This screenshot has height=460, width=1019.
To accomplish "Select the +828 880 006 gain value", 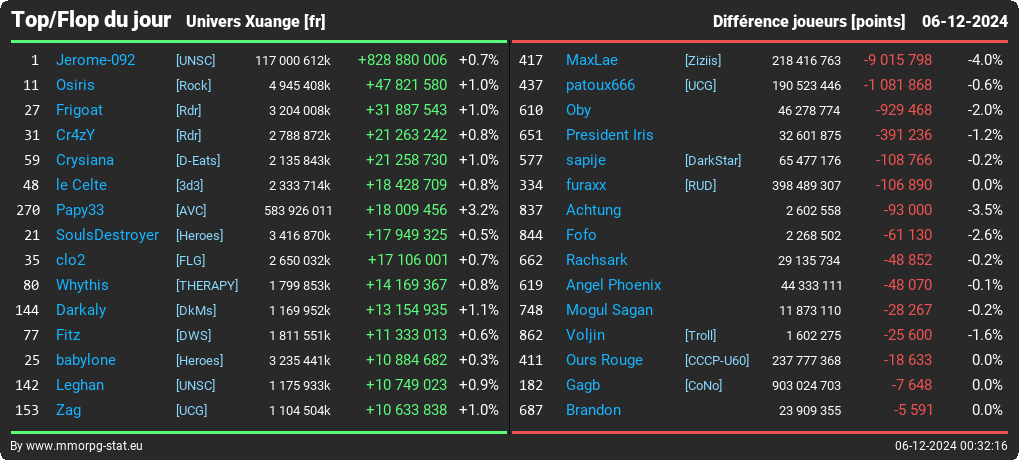I will pos(402,60).
